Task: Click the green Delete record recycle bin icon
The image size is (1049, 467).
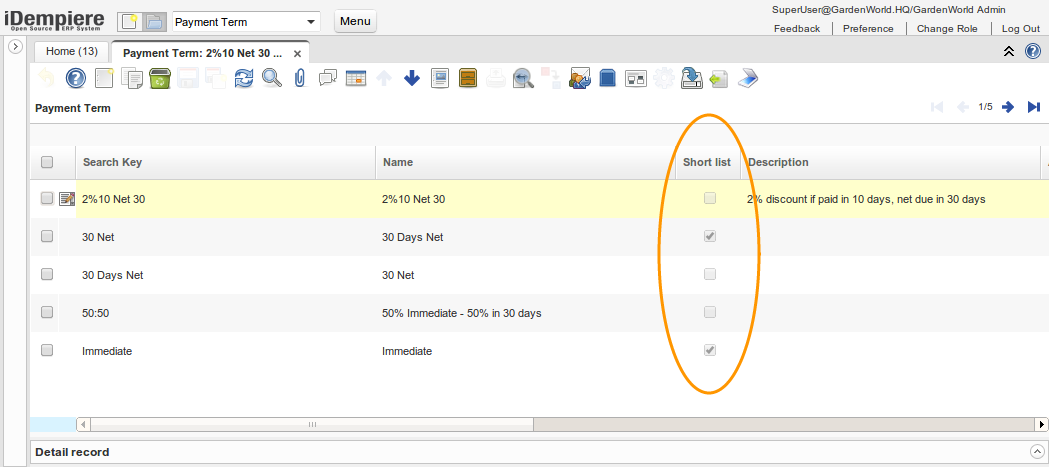Action: [160, 78]
